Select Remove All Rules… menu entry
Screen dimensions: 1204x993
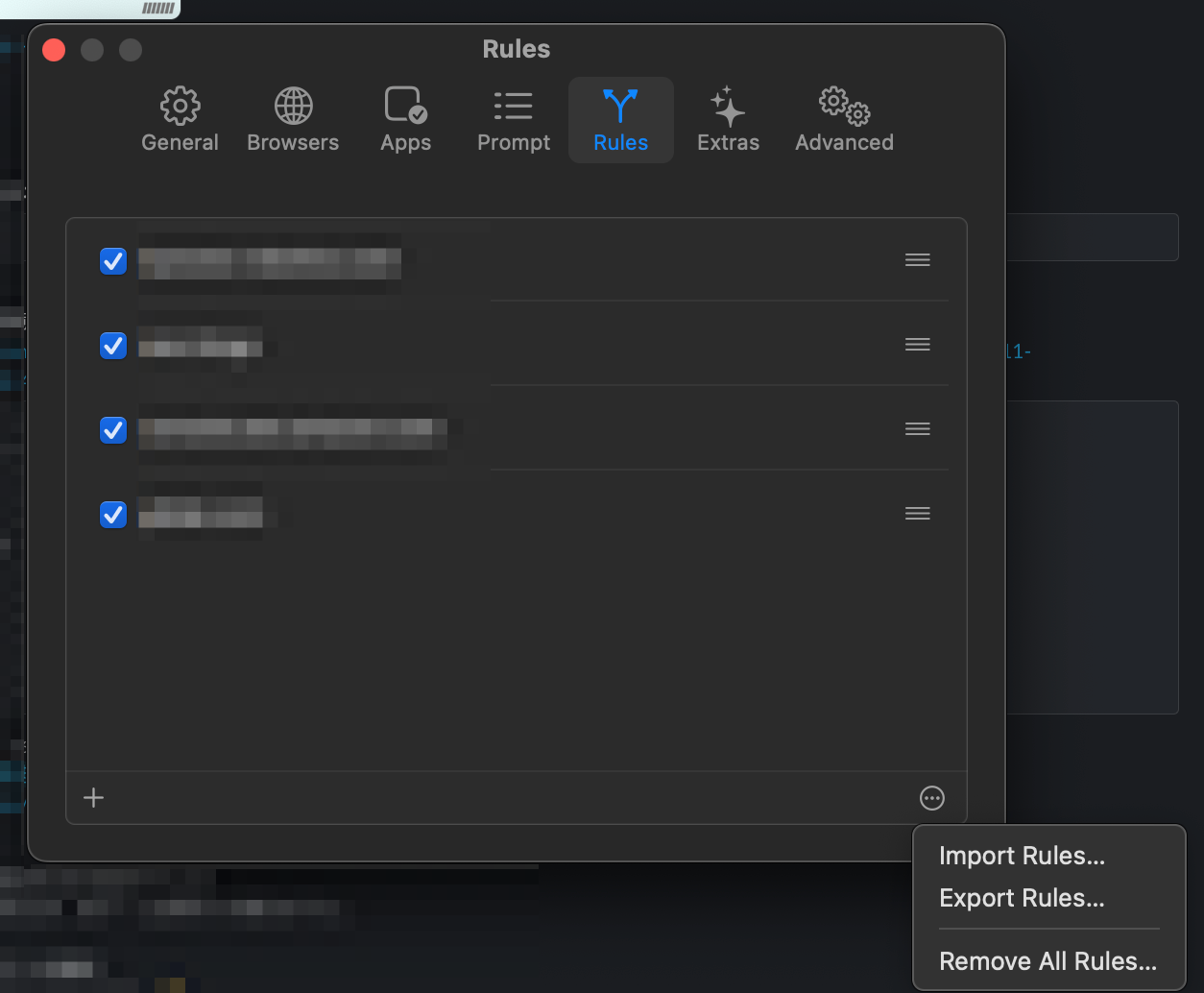tap(1047, 961)
